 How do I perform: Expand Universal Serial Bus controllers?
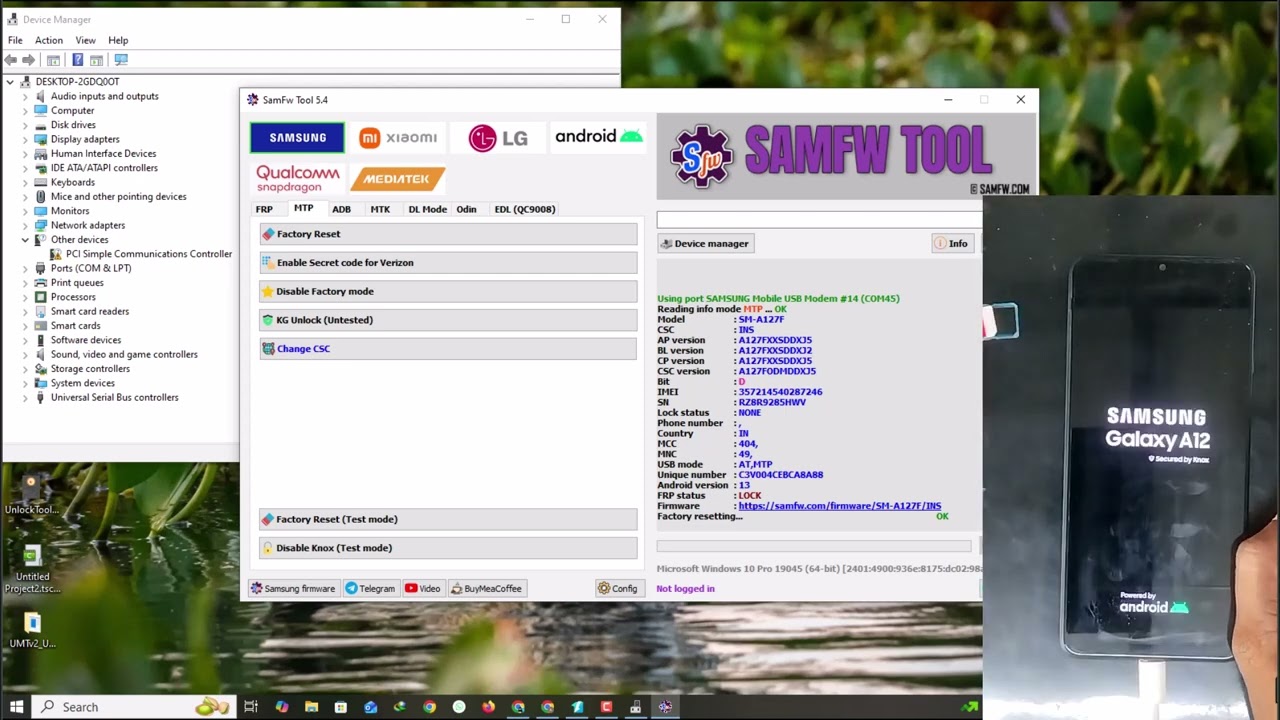(25, 397)
